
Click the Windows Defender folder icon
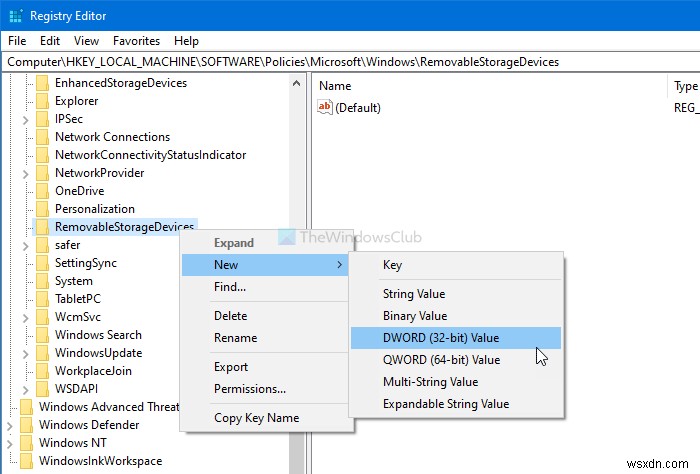27,425
